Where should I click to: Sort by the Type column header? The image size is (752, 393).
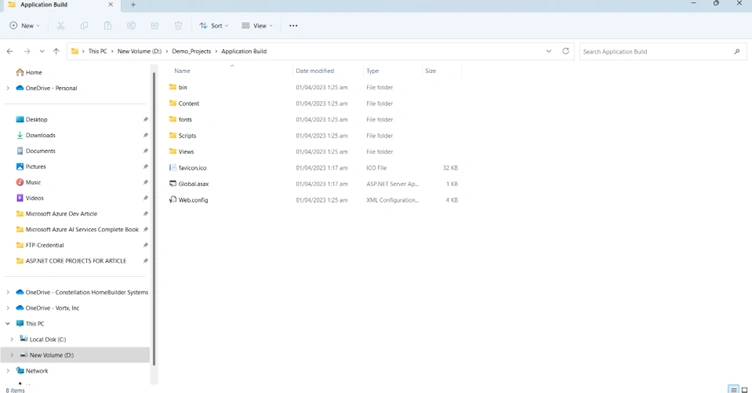[x=373, y=71]
